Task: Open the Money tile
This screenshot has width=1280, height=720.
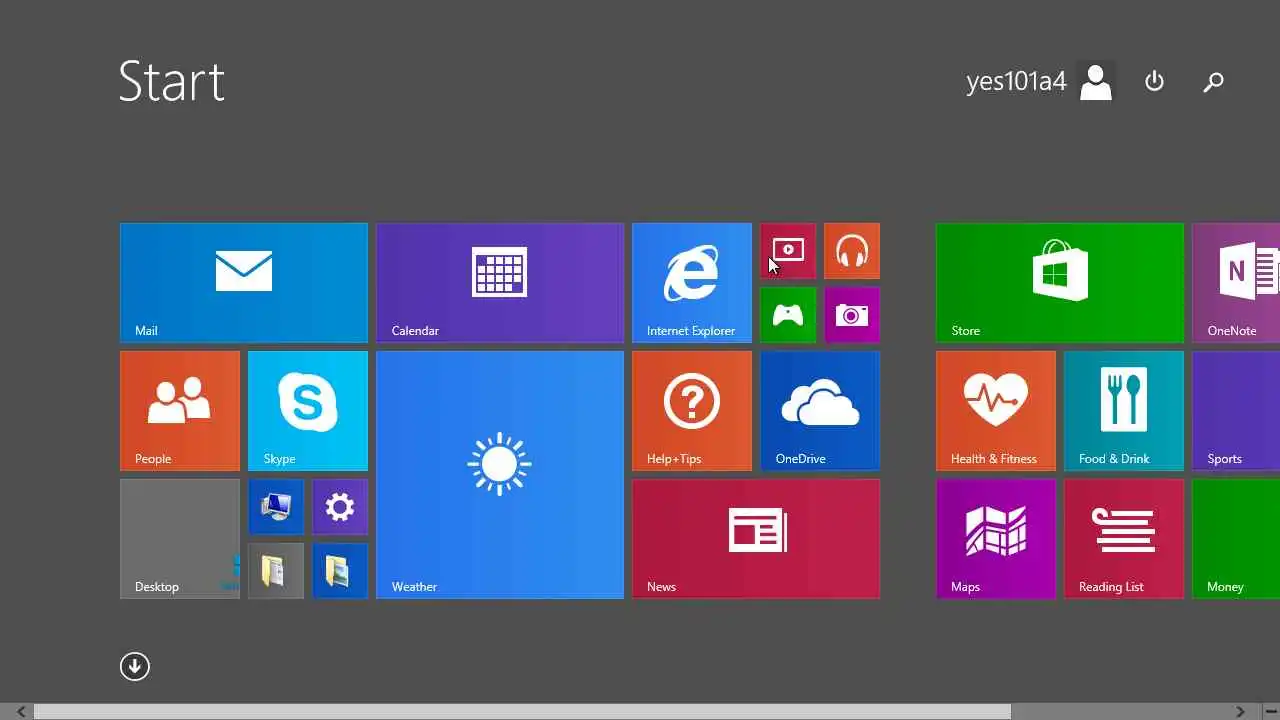Action: (x=1236, y=539)
